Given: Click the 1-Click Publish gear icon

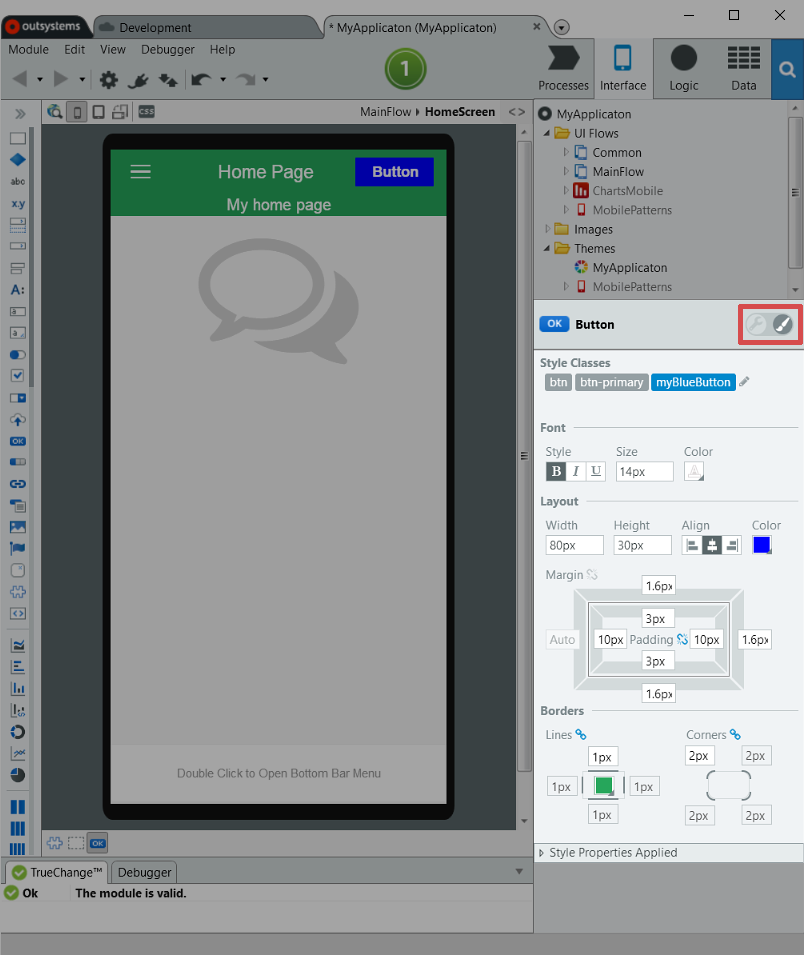Looking at the screenshot, I should click(x=109, y=79).
